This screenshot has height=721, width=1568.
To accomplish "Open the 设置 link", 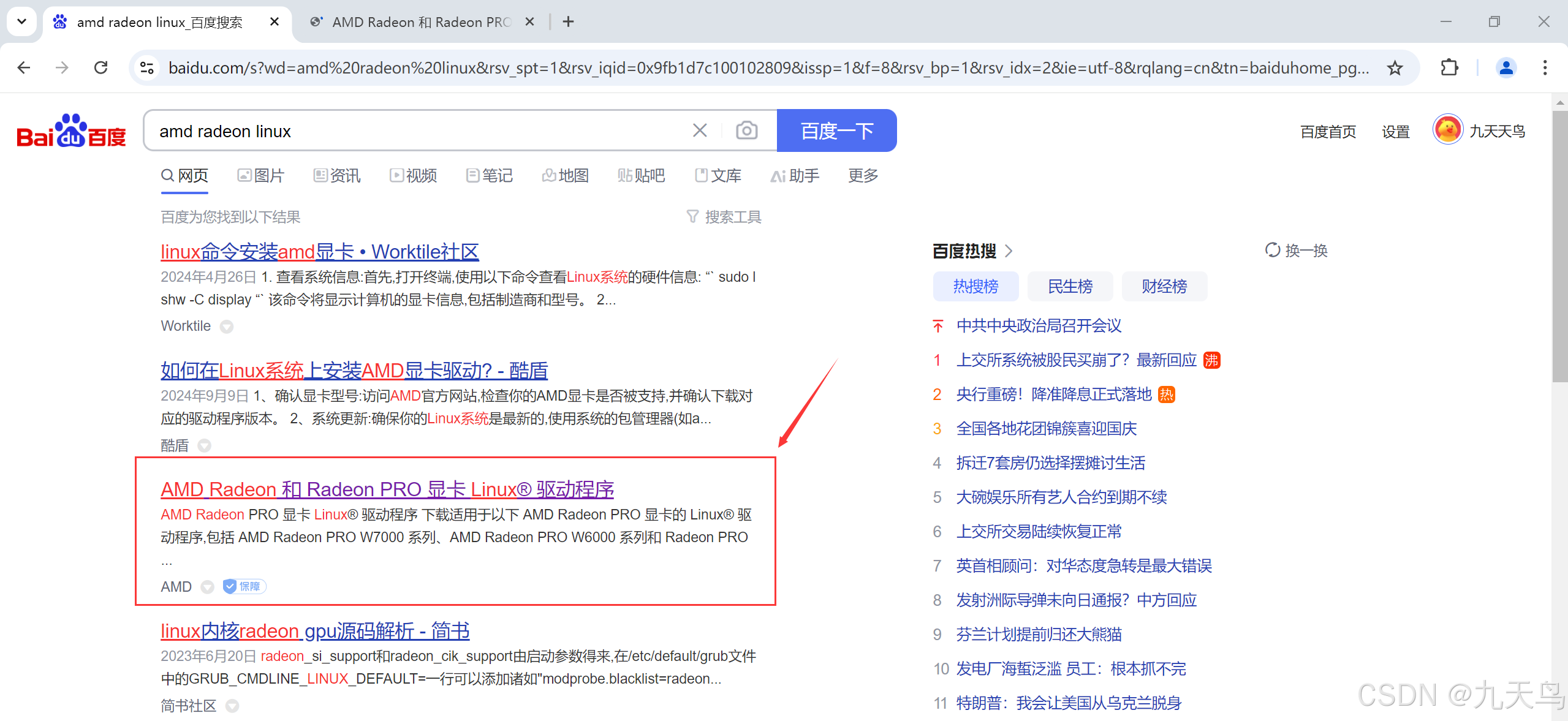I will 1395,132.
